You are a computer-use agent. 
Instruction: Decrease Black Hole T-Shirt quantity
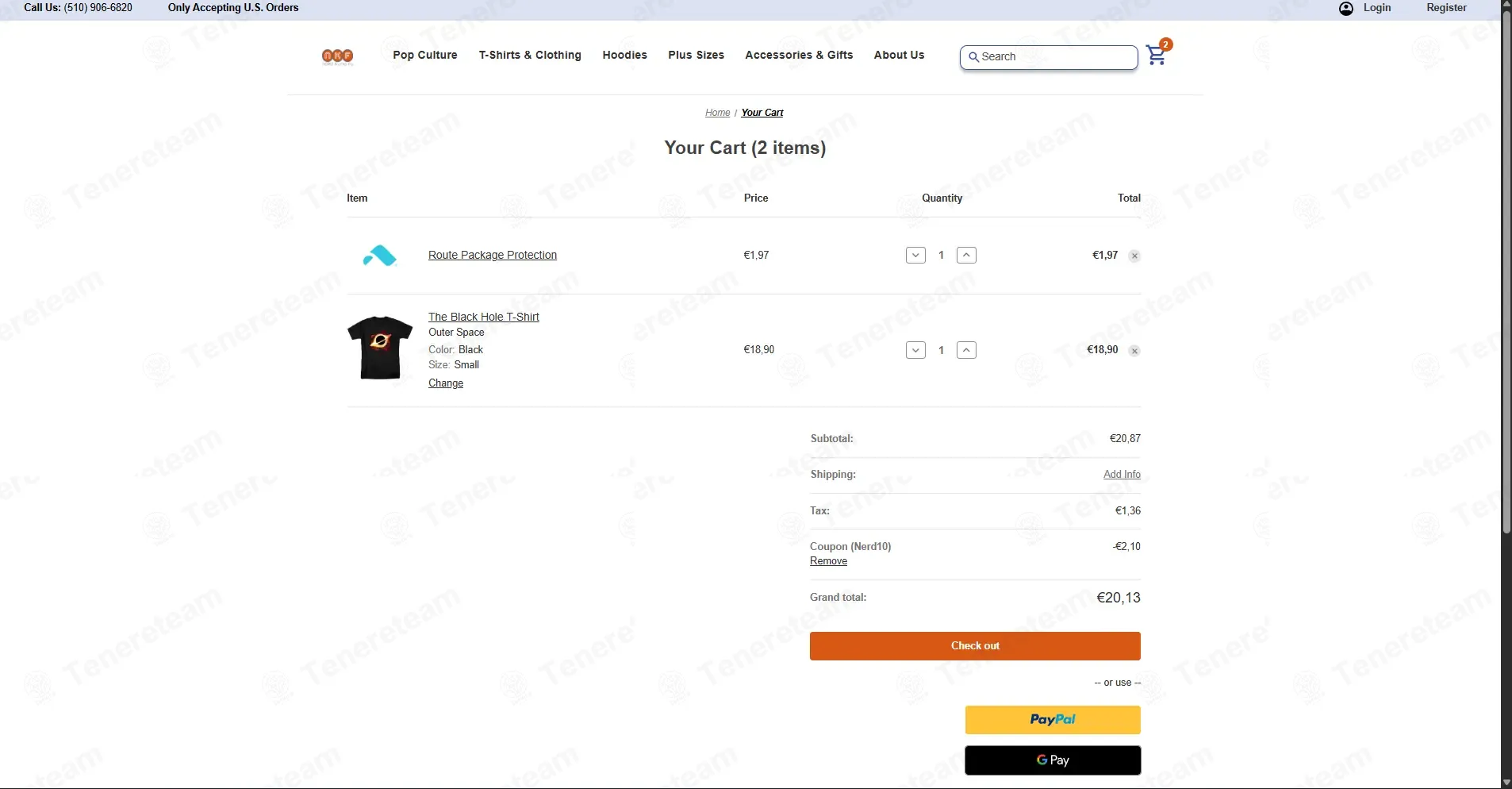(x=915, y=350)
